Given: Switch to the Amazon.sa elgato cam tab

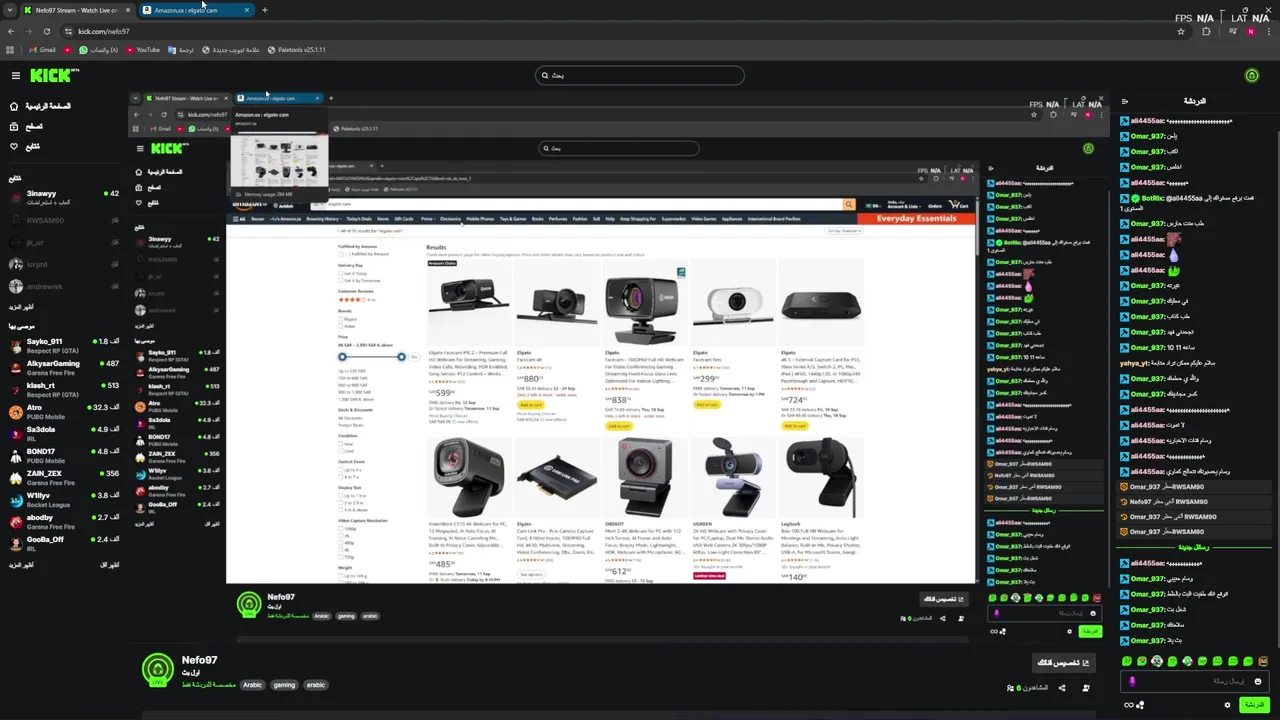Looking at the screenshot, I should pos(195,10).
